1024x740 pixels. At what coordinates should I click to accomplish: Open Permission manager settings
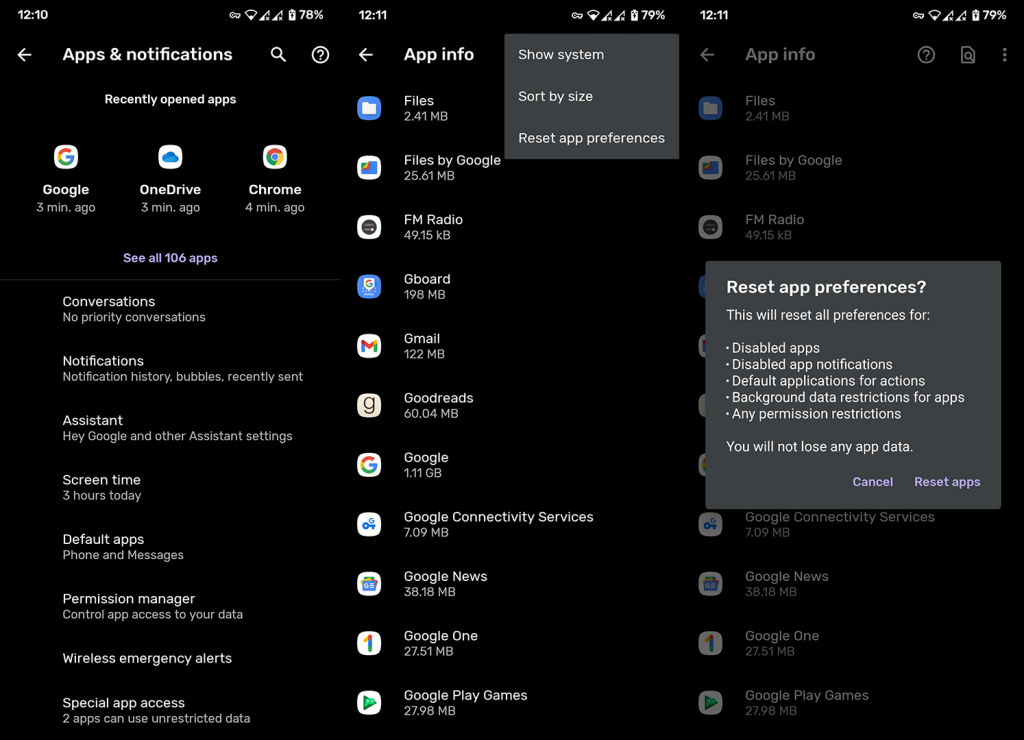pos(129,606)
